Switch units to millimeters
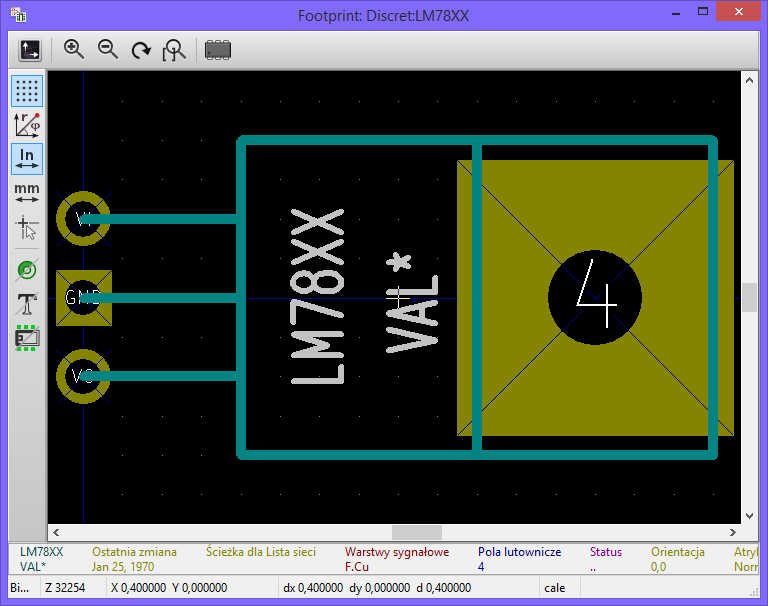768x606 pixels. point(27,191)
